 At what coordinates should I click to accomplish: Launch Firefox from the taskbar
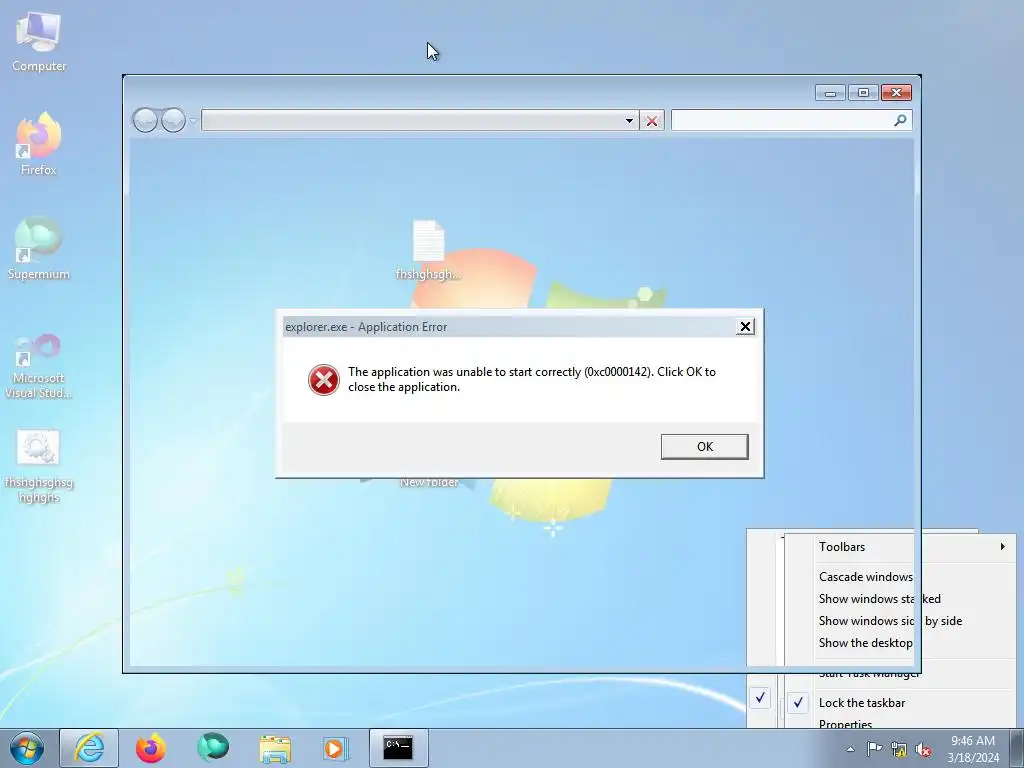pyautogui.click(x=150, y=748)
